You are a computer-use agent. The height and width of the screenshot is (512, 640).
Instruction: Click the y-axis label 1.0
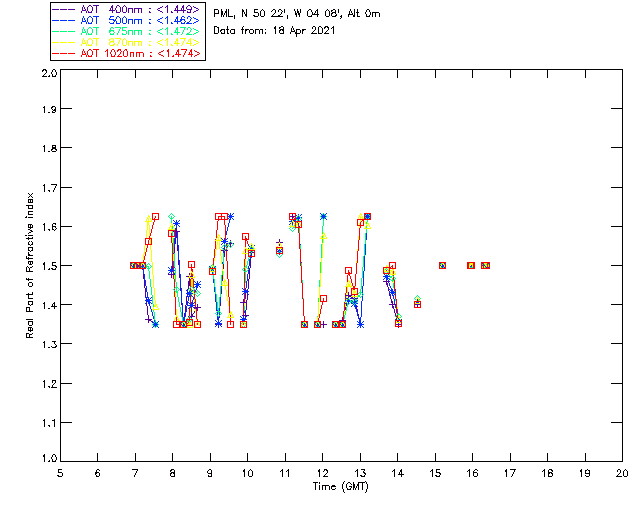(49, 458)
